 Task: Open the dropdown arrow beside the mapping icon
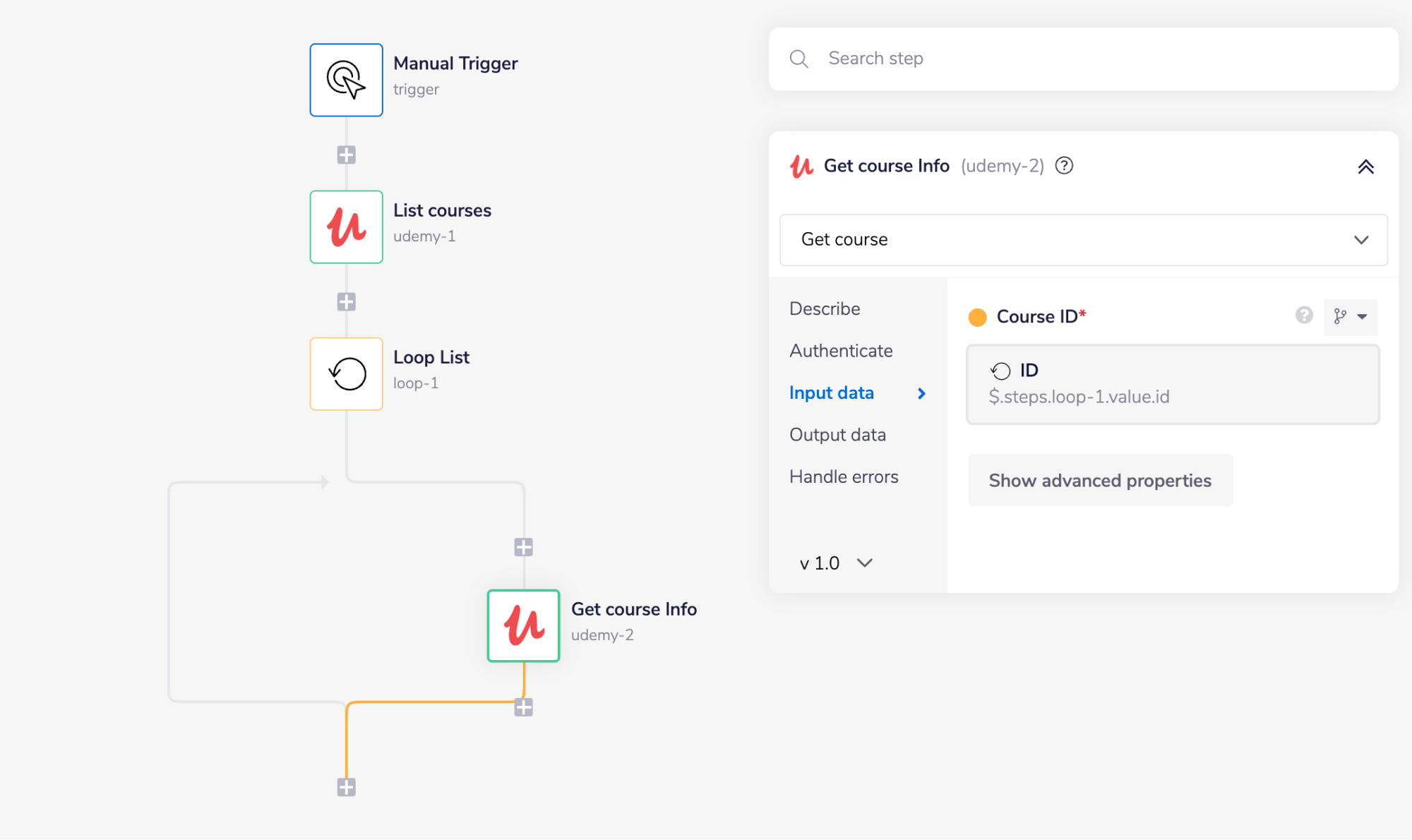pyautogui.click(x=1363, y=317)
